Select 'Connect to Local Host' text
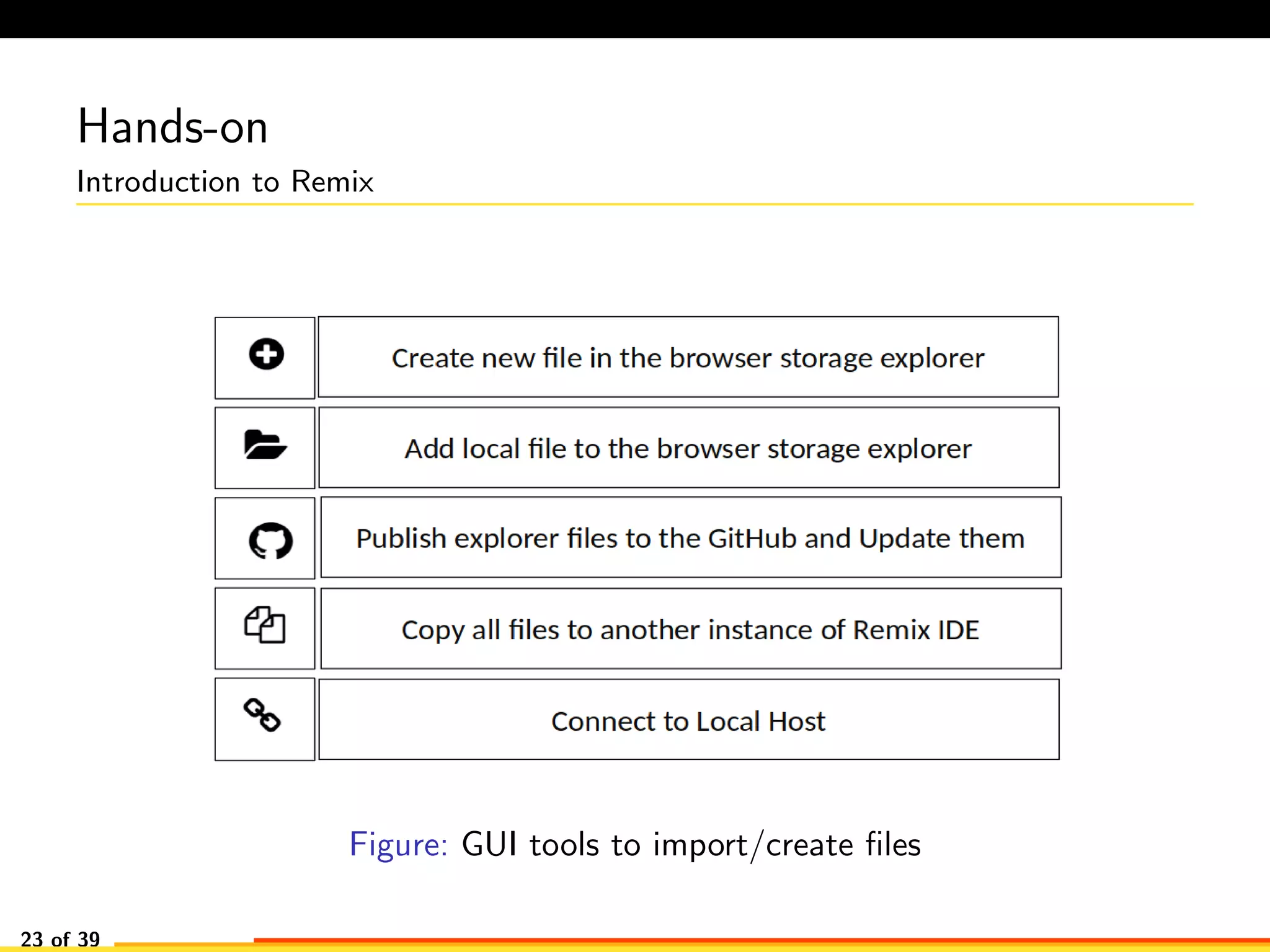1270x952 pixels. point(688,721)
